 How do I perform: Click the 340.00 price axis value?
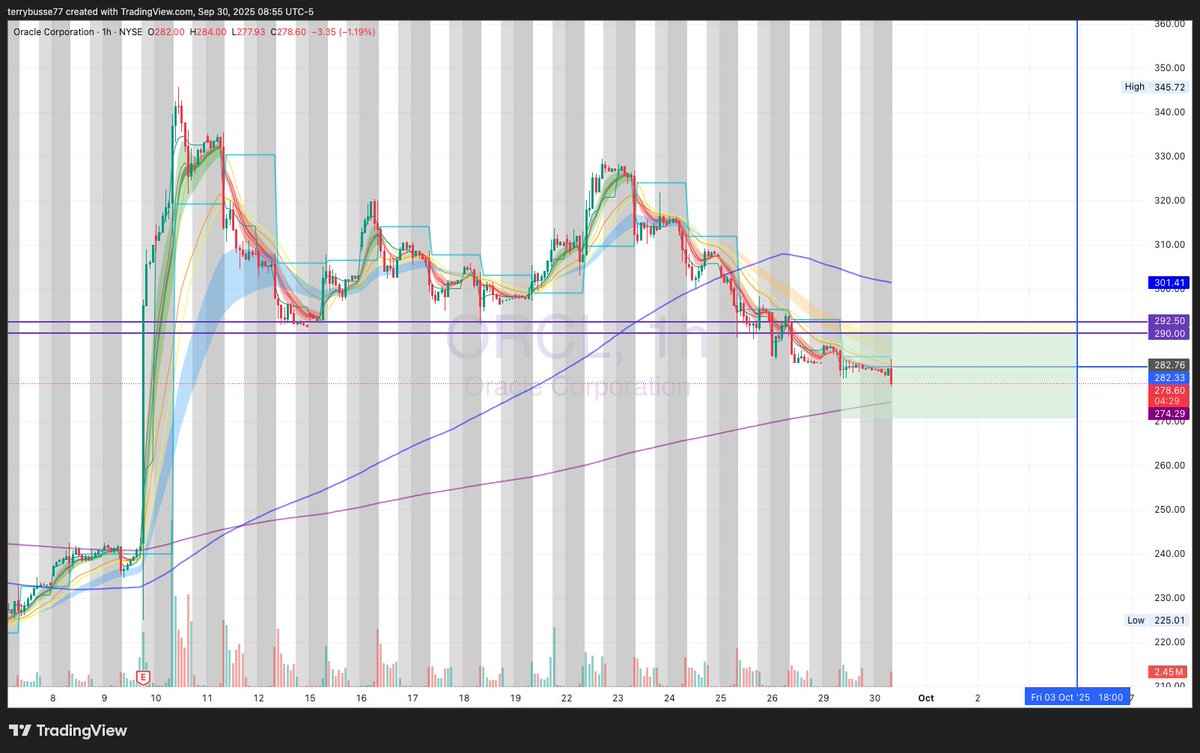pos(1169,111)
